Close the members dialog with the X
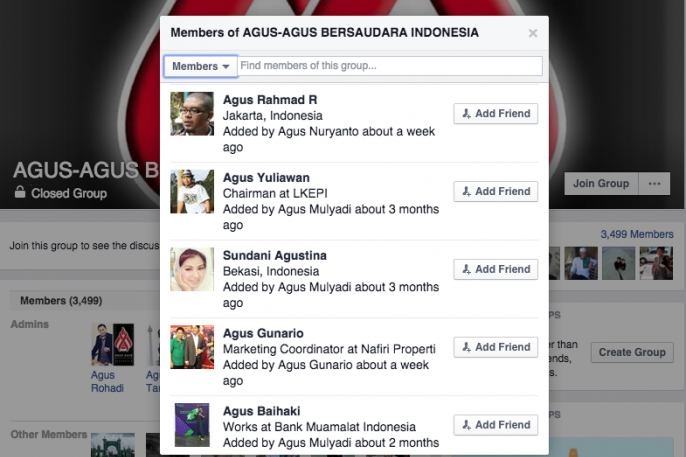The image size is (686, 457). [x=532, y=33]
